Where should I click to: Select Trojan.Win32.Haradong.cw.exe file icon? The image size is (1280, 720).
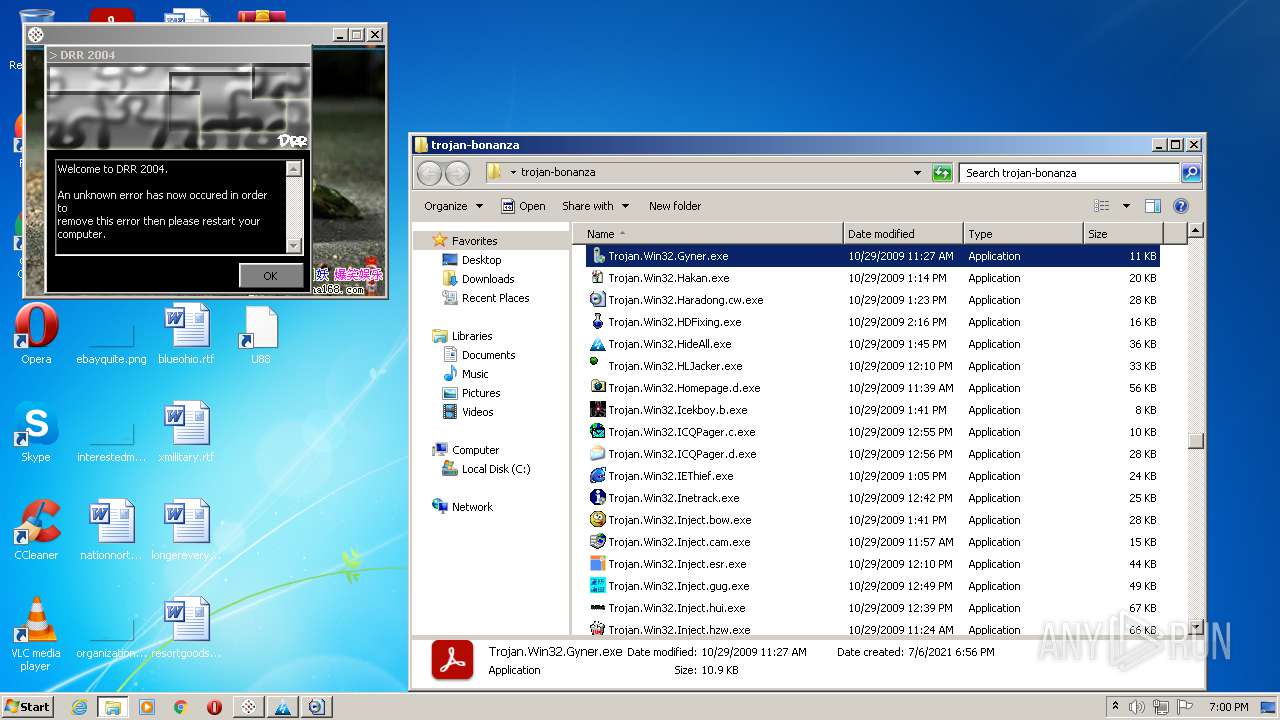click(x=598, y=300)
